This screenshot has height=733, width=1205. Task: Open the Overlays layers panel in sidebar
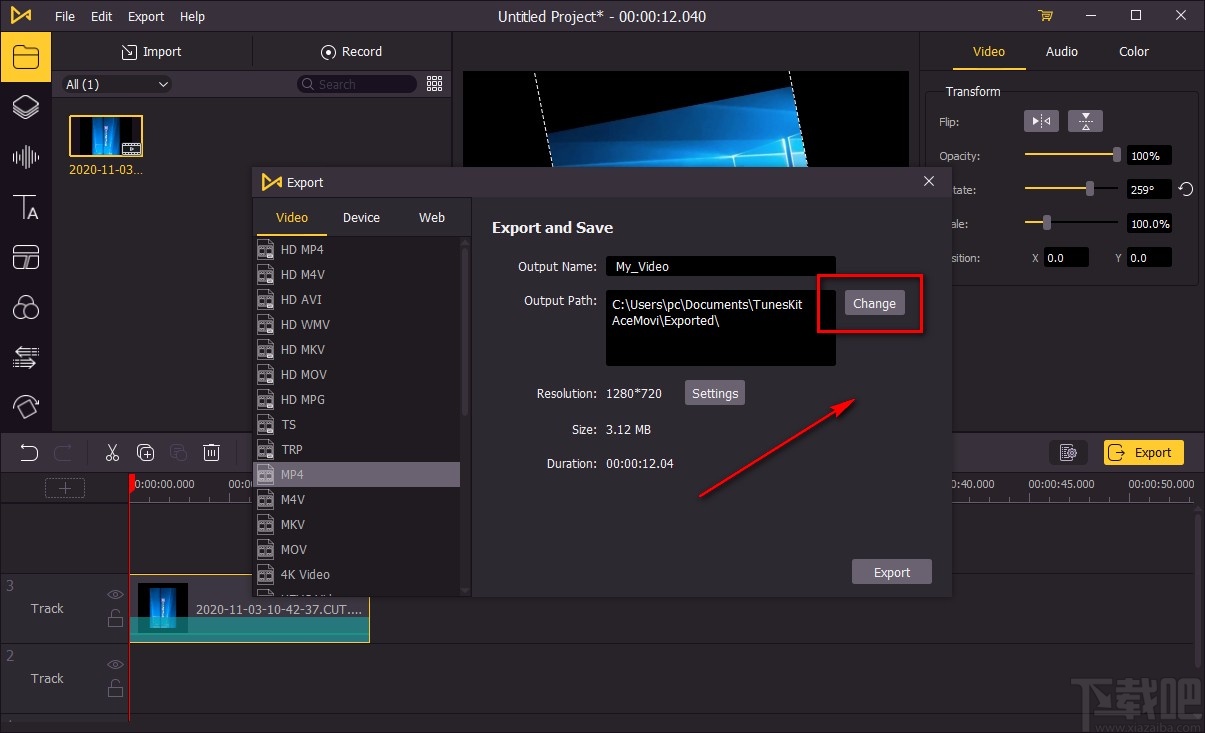[x=25, y=107]
